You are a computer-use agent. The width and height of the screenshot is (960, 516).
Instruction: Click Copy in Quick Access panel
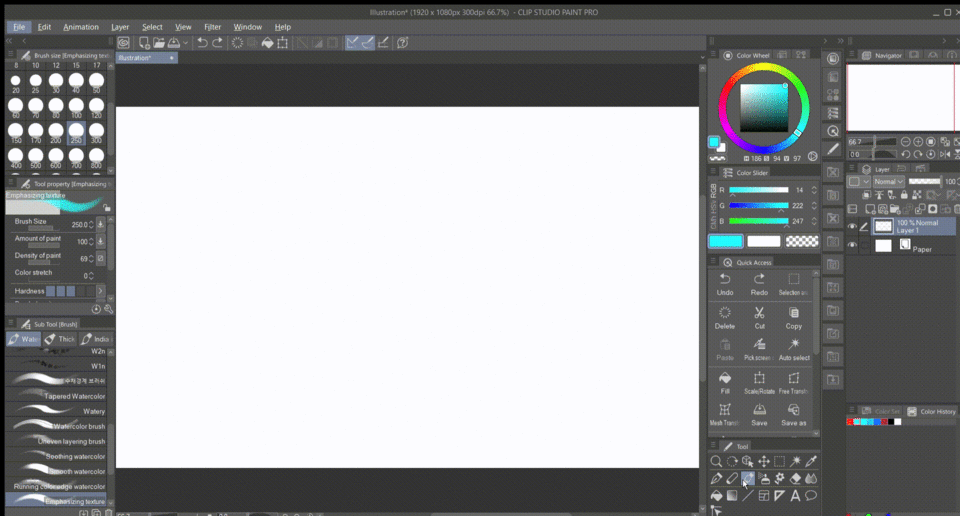coord(793,318)
